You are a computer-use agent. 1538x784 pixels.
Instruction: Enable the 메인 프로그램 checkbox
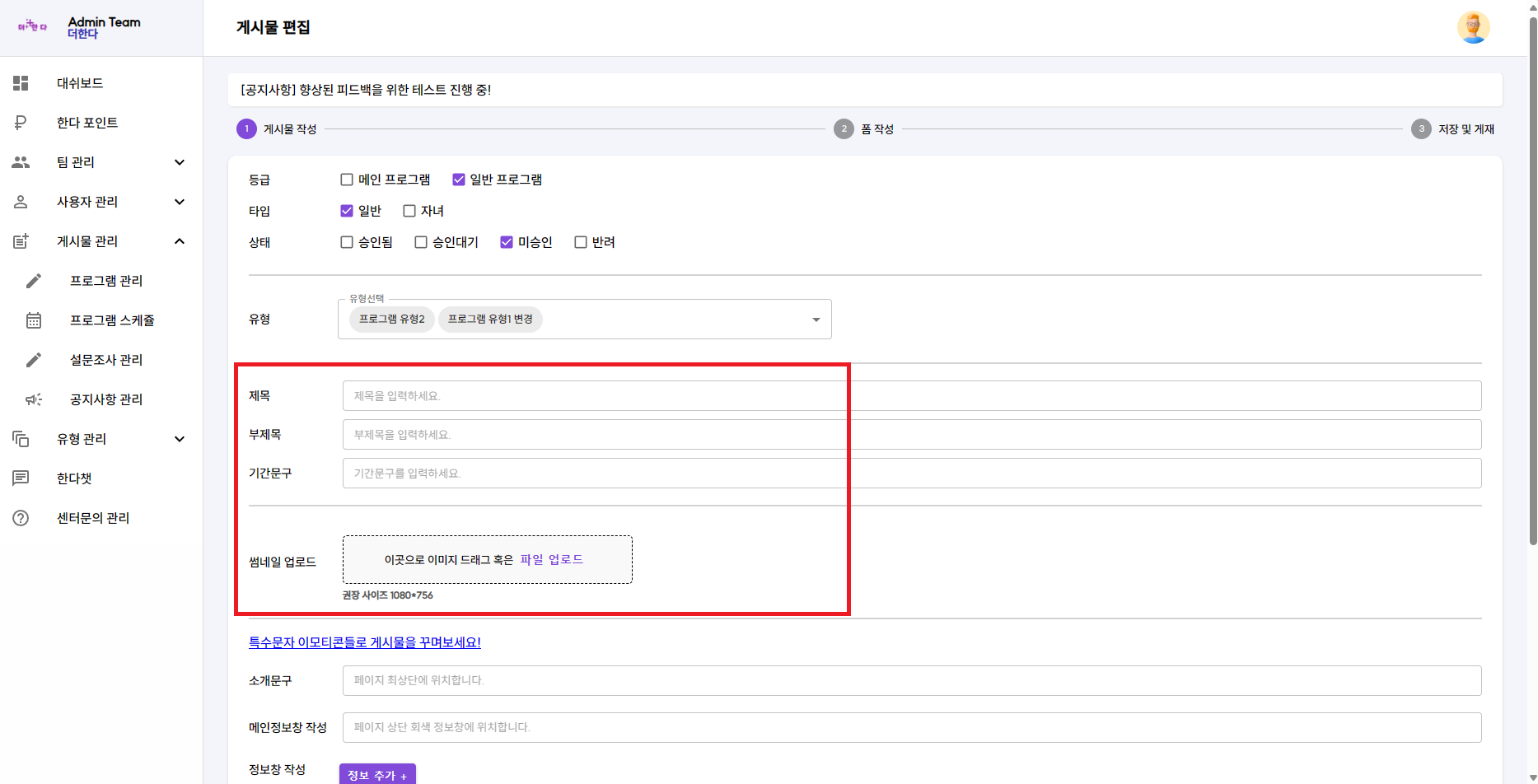click(x=347, y=180)
